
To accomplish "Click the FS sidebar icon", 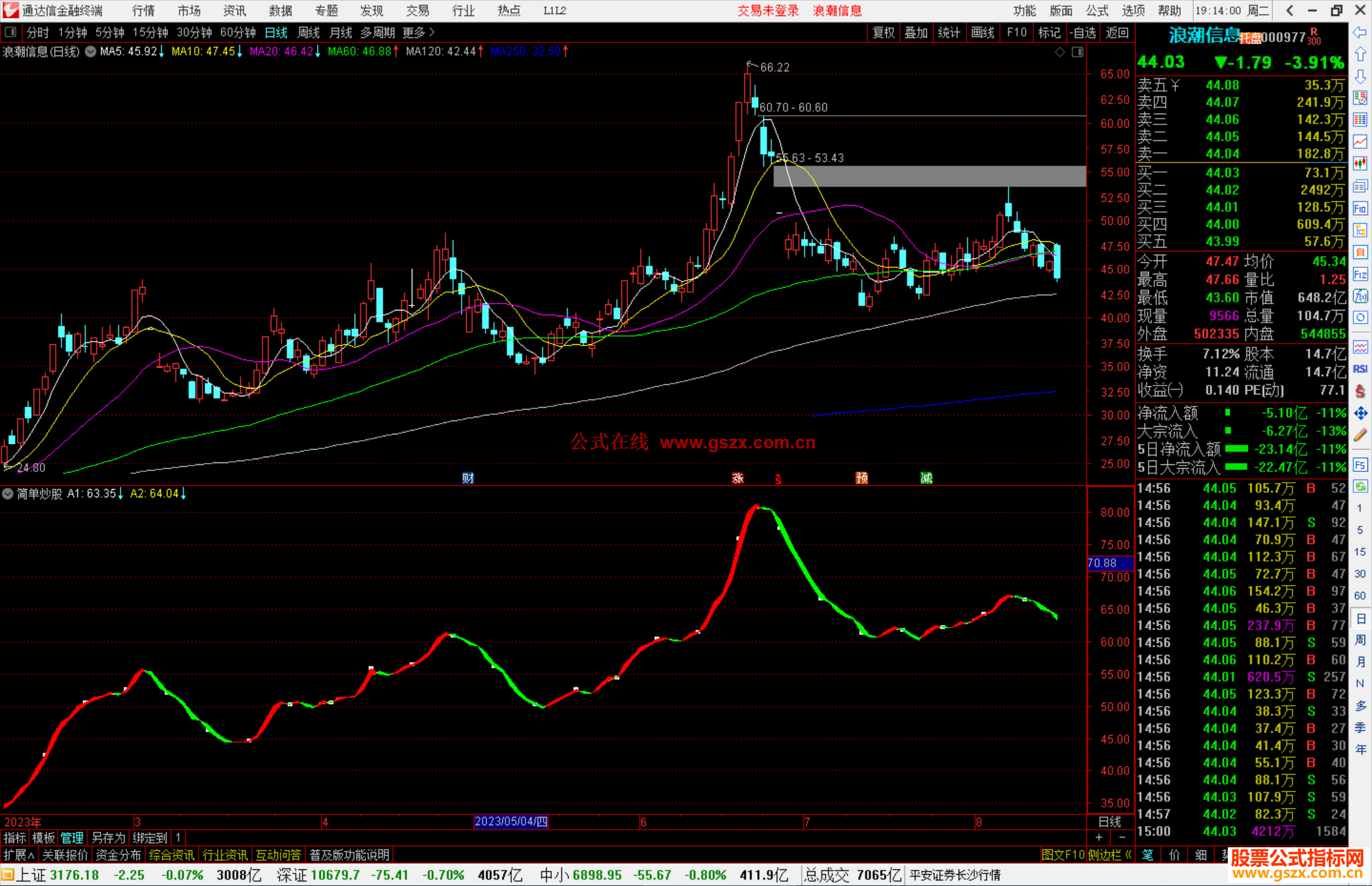I will pos(1360,465).
